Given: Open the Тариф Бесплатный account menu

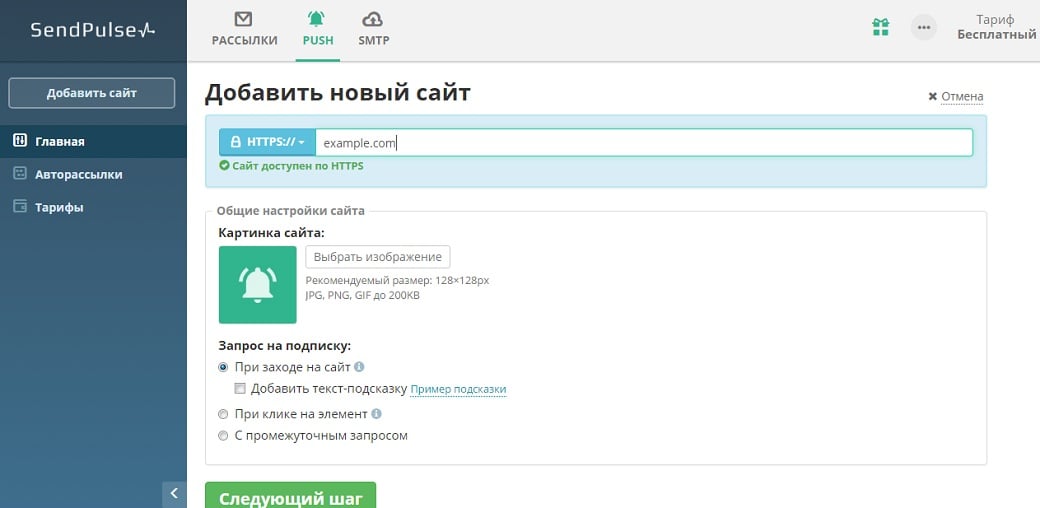Looking at the screenshot, I should 995,27.
